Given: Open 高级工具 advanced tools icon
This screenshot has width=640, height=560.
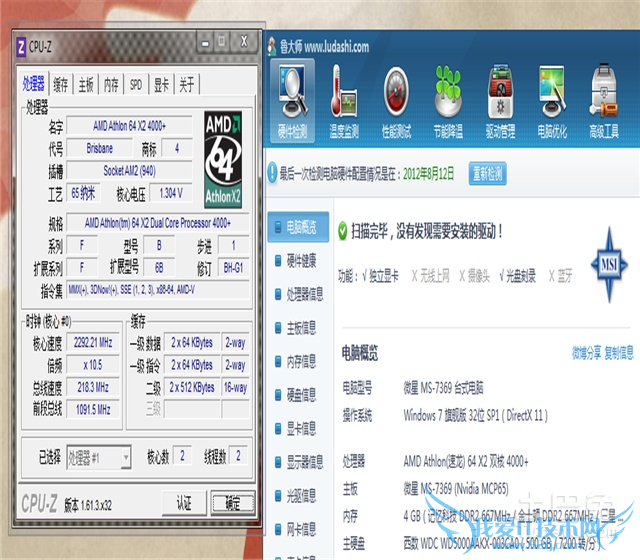Looking at the screenshot, I should (x=604, y=101).
